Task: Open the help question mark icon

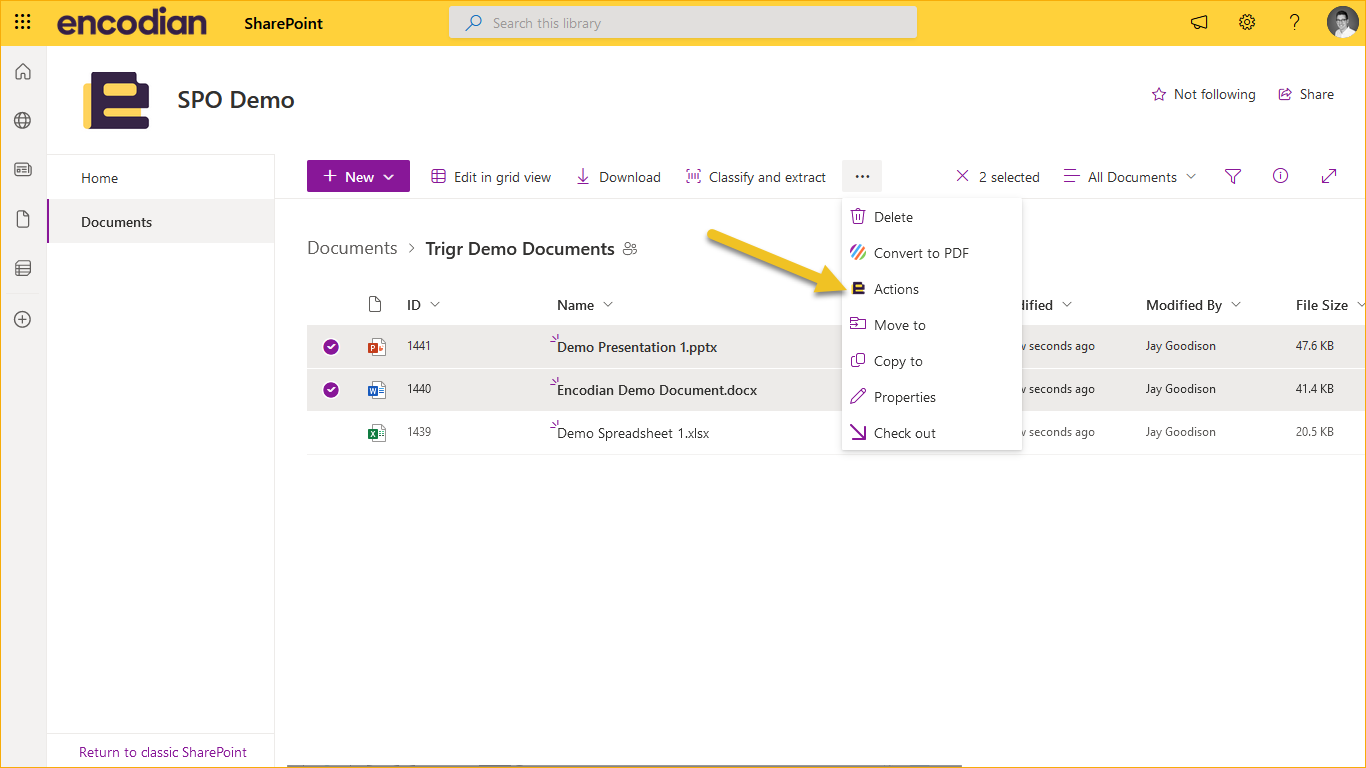Action: click(x=1295, y=22)
